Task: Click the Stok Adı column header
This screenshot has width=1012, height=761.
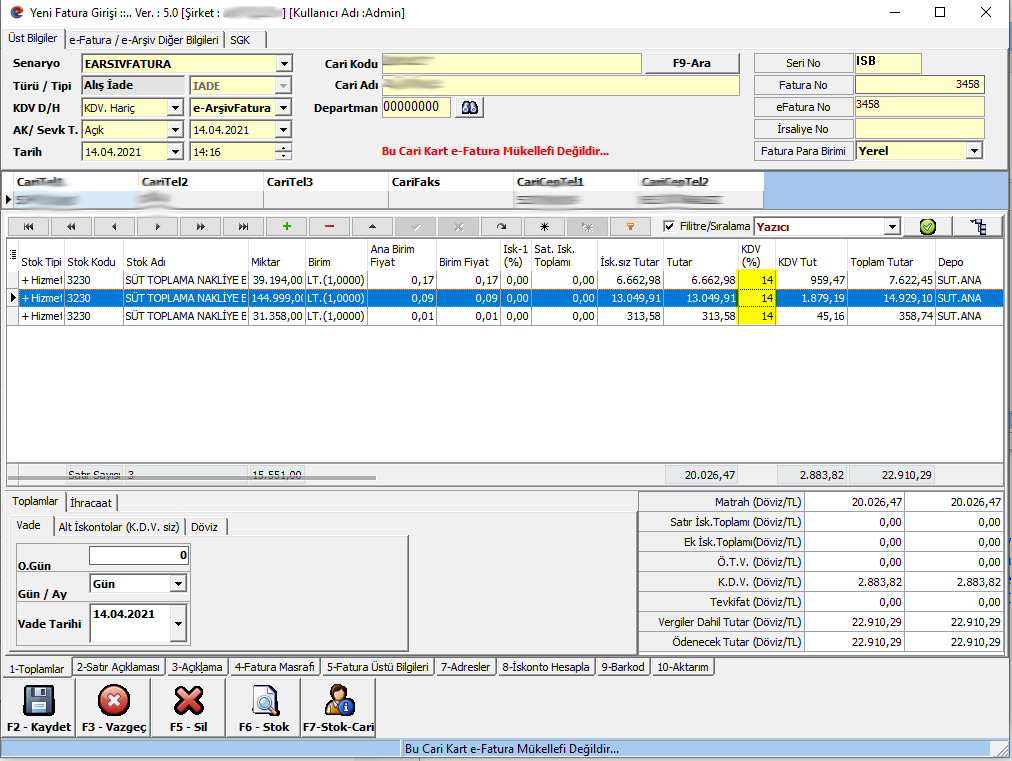Action: 185,262
